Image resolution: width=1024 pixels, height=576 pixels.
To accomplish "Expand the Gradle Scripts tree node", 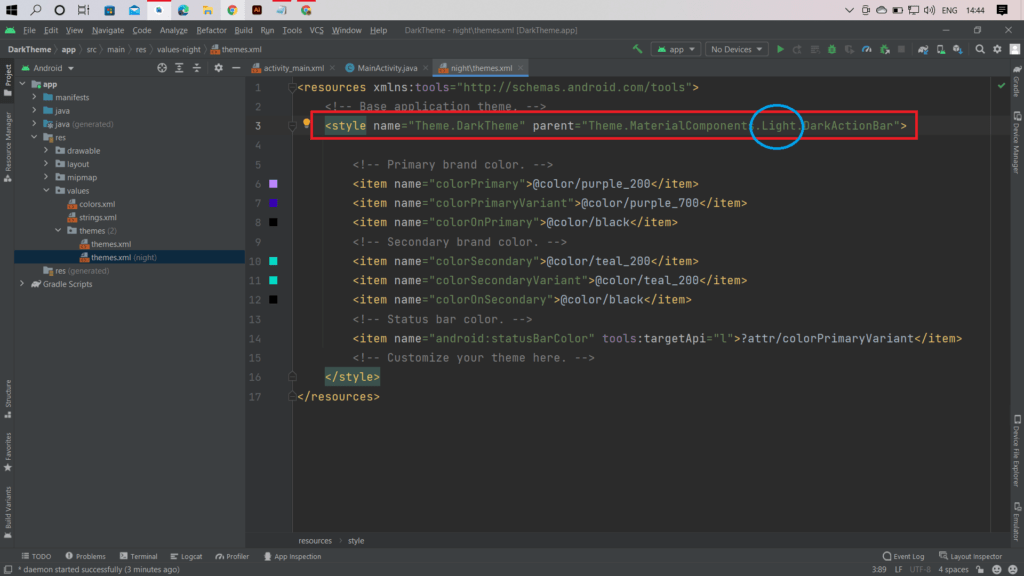I will click(x=22, y=284).
